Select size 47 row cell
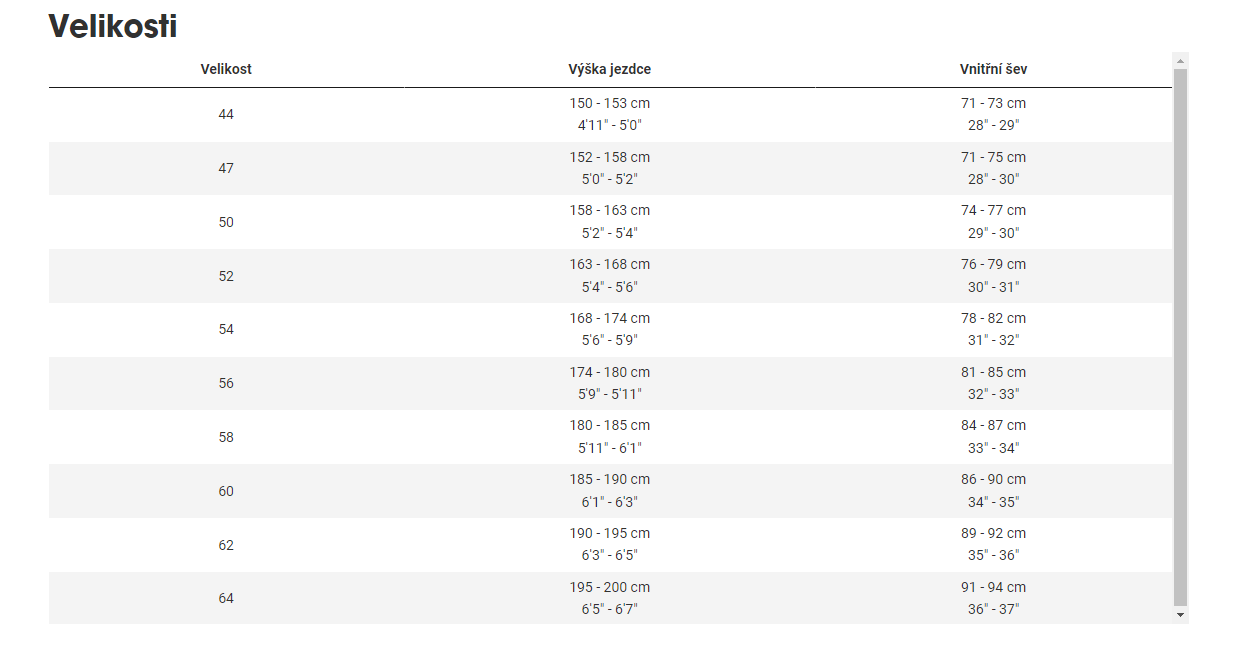The image size is (1237, 657). (226, 168)
